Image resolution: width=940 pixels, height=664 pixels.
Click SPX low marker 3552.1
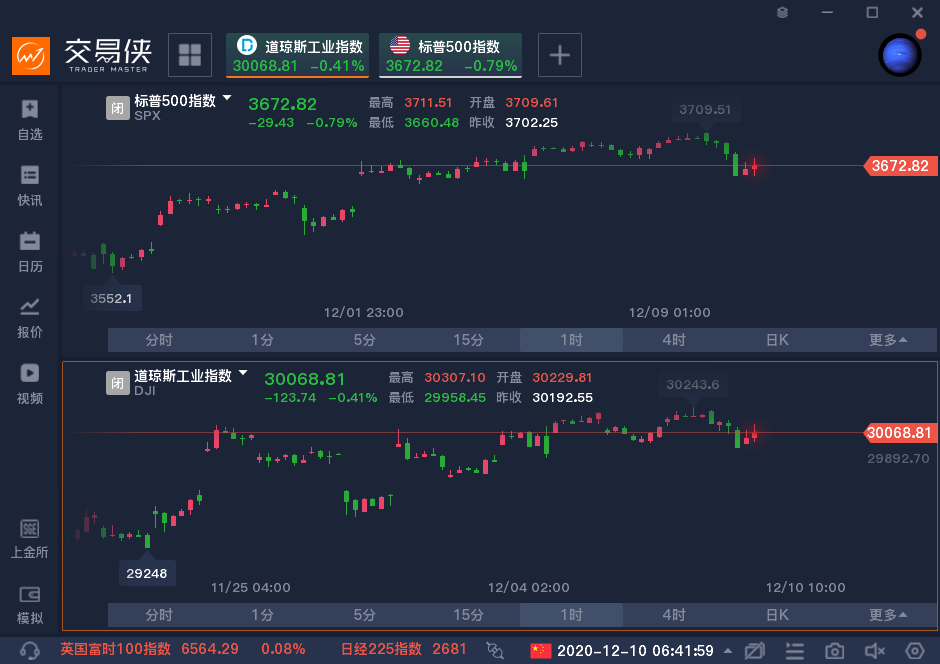(x=112, y=298)
